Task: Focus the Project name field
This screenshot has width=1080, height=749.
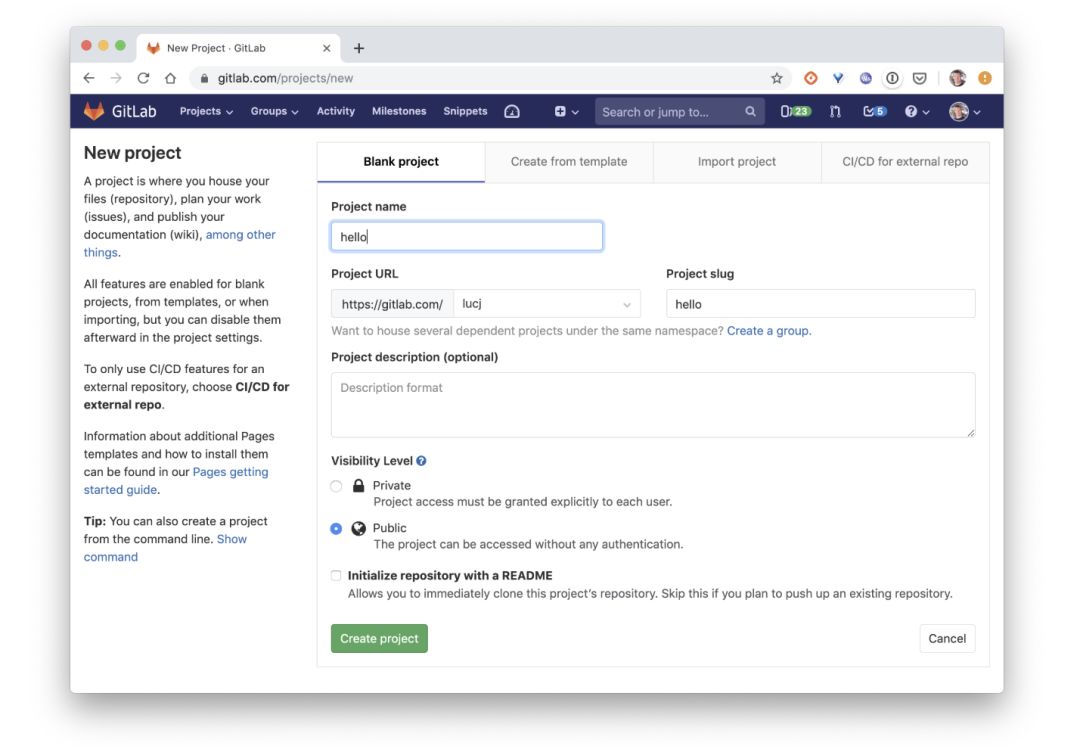Action: coord(467,236)
